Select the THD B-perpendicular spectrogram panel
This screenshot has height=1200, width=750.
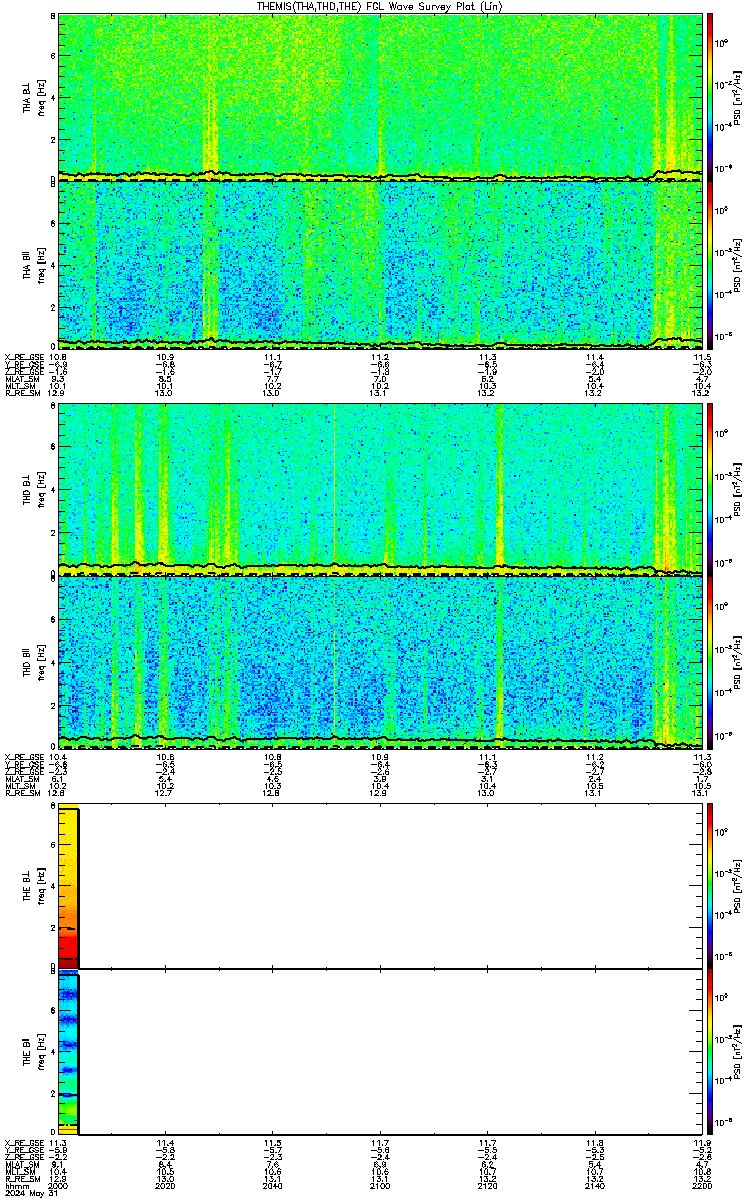[379, 489]
